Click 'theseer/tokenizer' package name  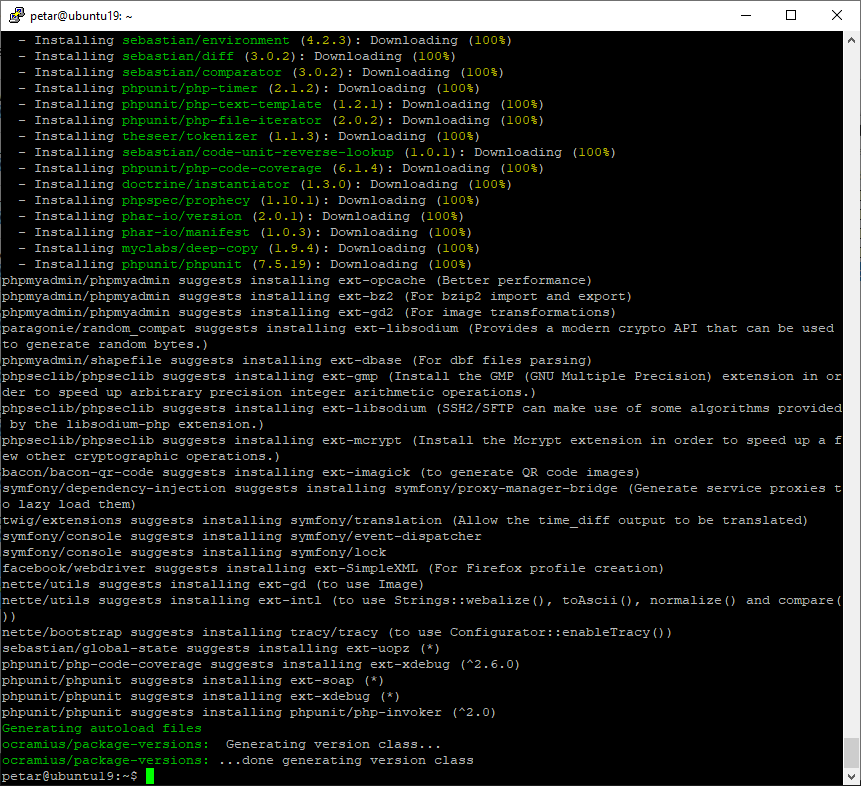(189, 136)
